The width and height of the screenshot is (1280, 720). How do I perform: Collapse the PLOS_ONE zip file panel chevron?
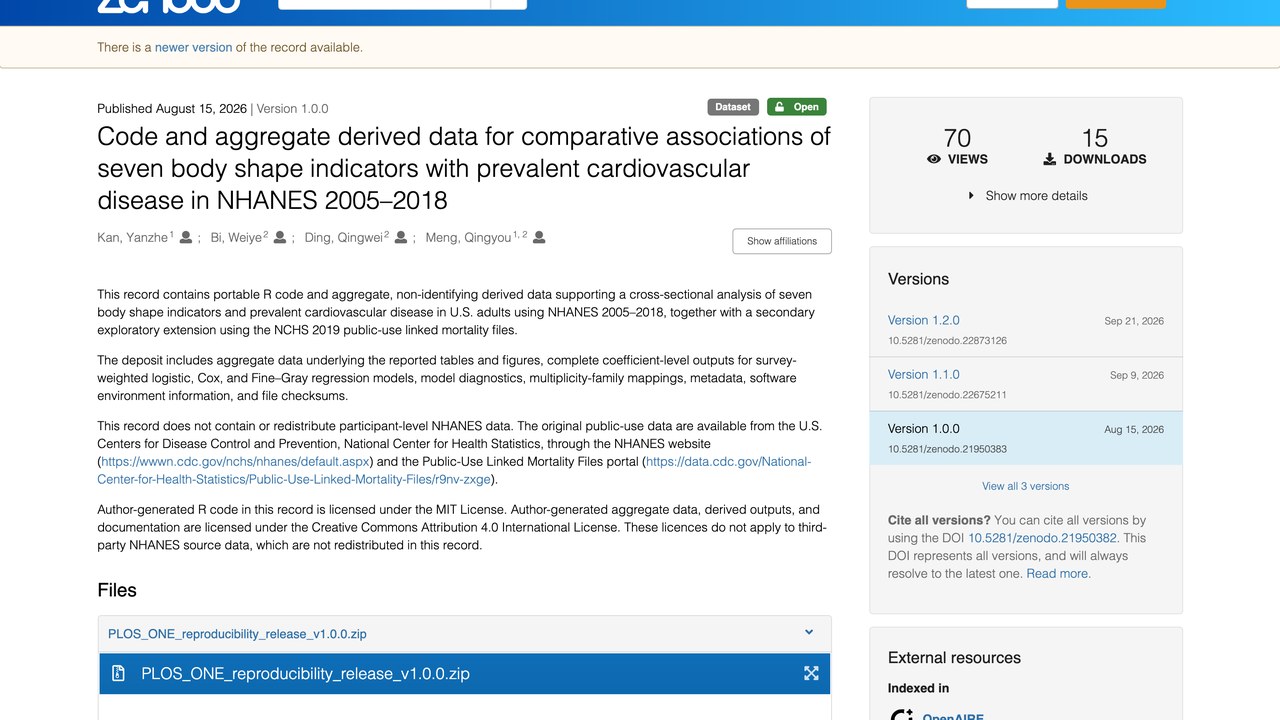point(809,632)
